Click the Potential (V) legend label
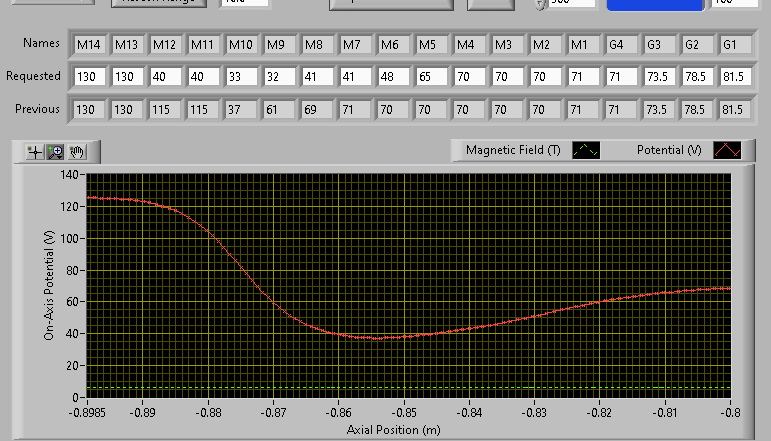 [x=669, y=150]
